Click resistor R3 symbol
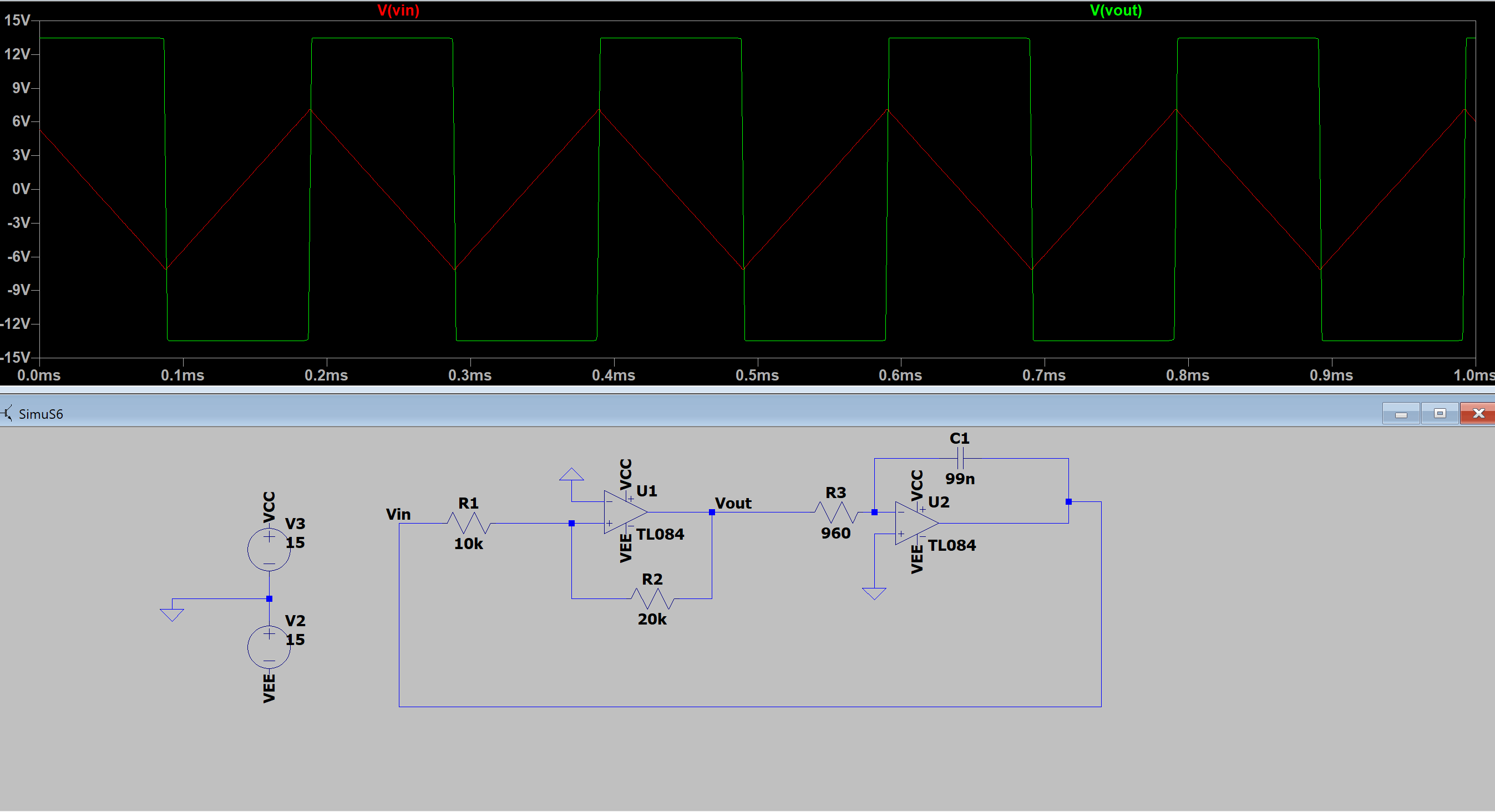1495x812 pixels. pyautogui.click(x=836, y=512)
